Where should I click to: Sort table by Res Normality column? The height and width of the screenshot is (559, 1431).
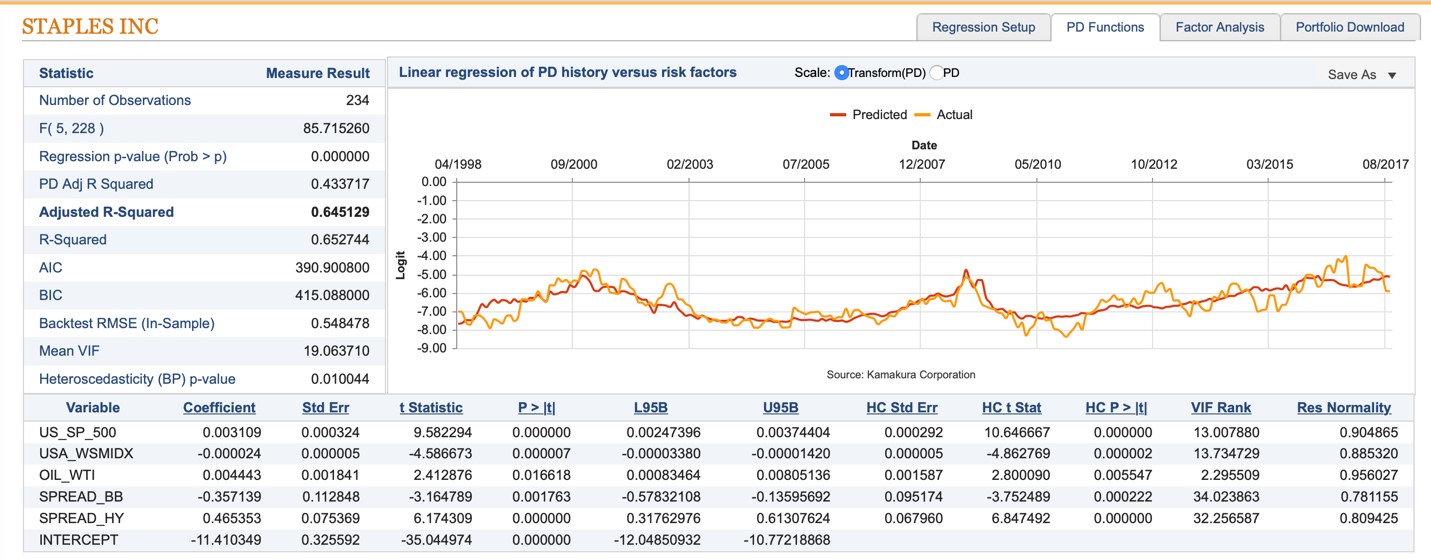click(1344, 408)
